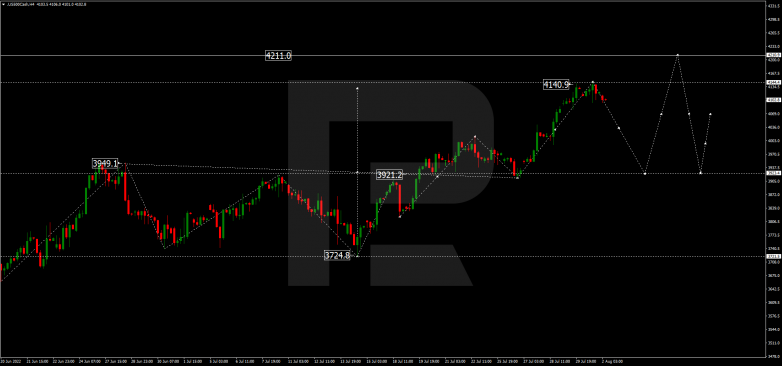The height and width of the screenshot is (366, 782).
Task: Click the 4144.4 price tag on price axis
Action: (773, 82)
